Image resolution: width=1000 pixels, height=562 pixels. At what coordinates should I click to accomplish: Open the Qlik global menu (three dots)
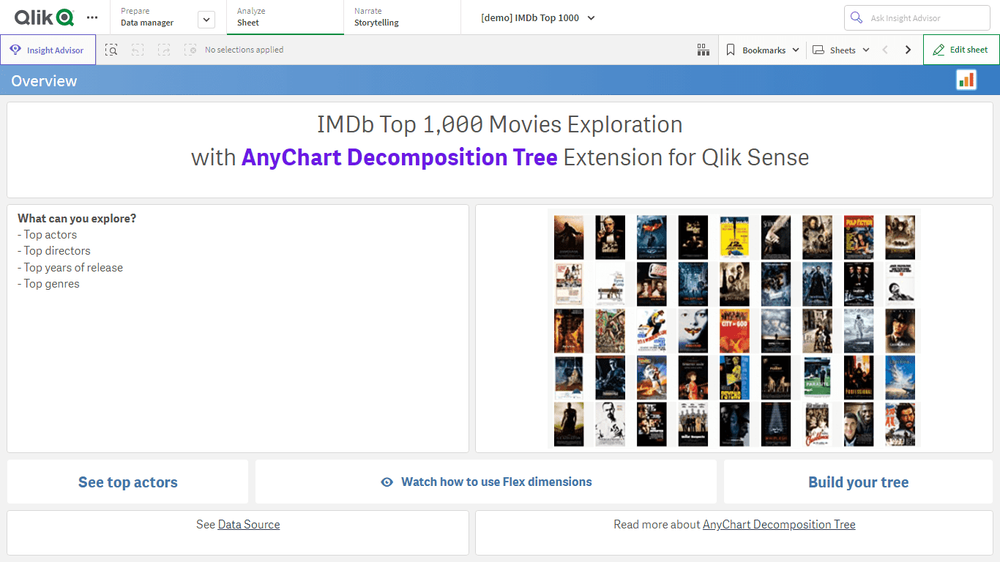(x=92, y=18)
